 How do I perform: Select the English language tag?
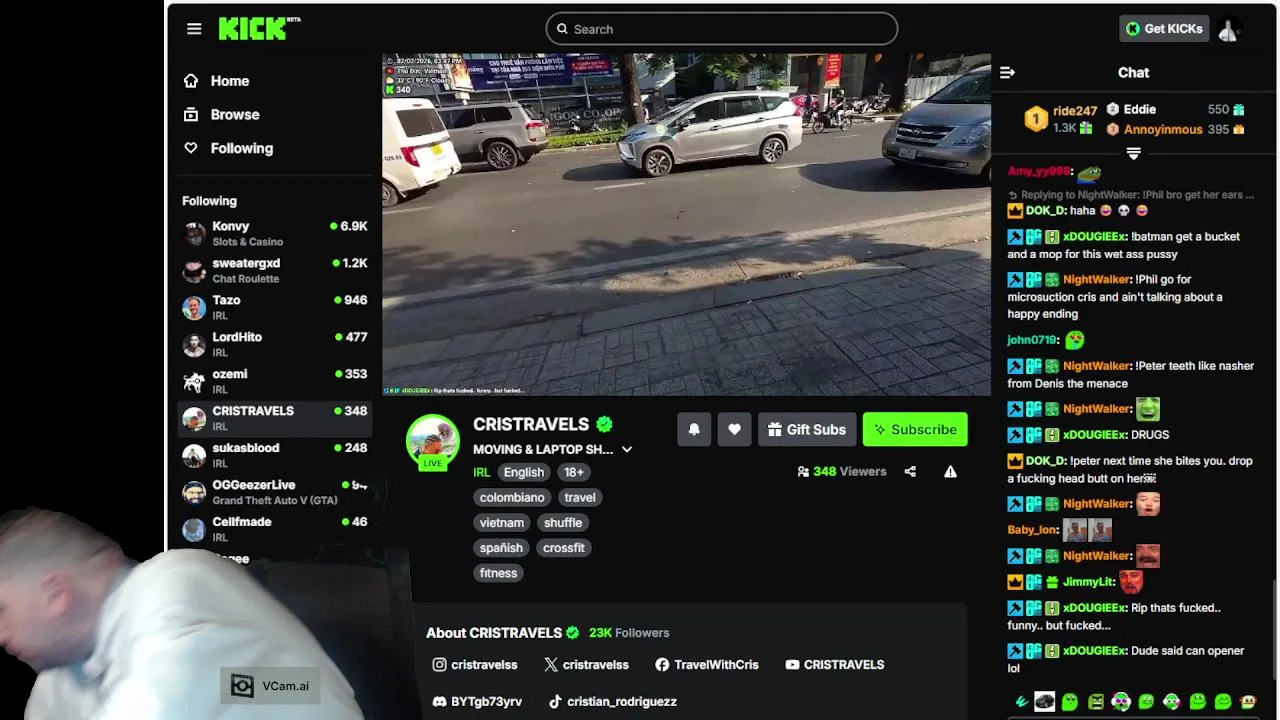pos(524,472)
